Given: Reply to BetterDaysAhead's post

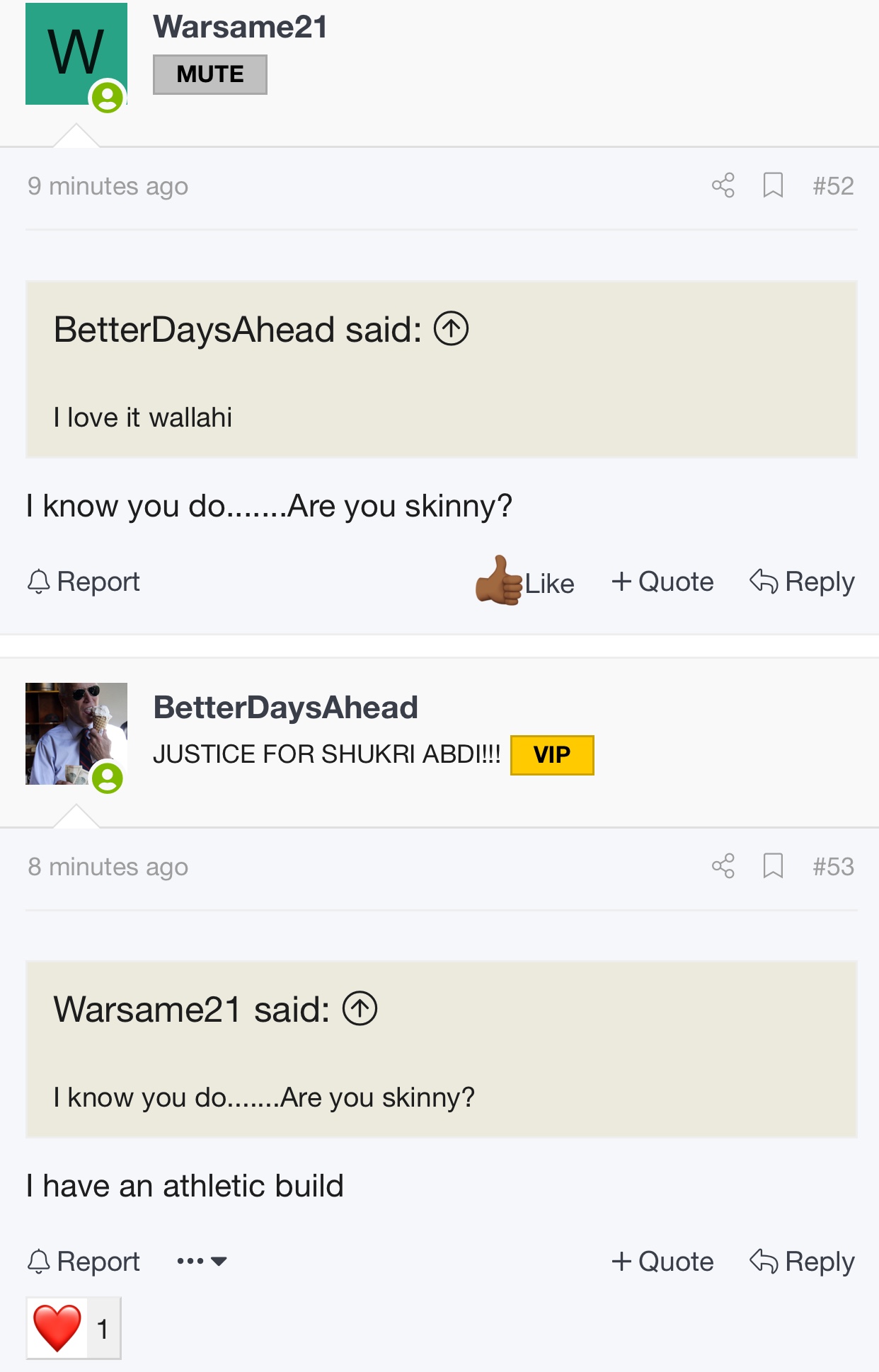Looking at the screenshot, I should [x=802, y=1262].
